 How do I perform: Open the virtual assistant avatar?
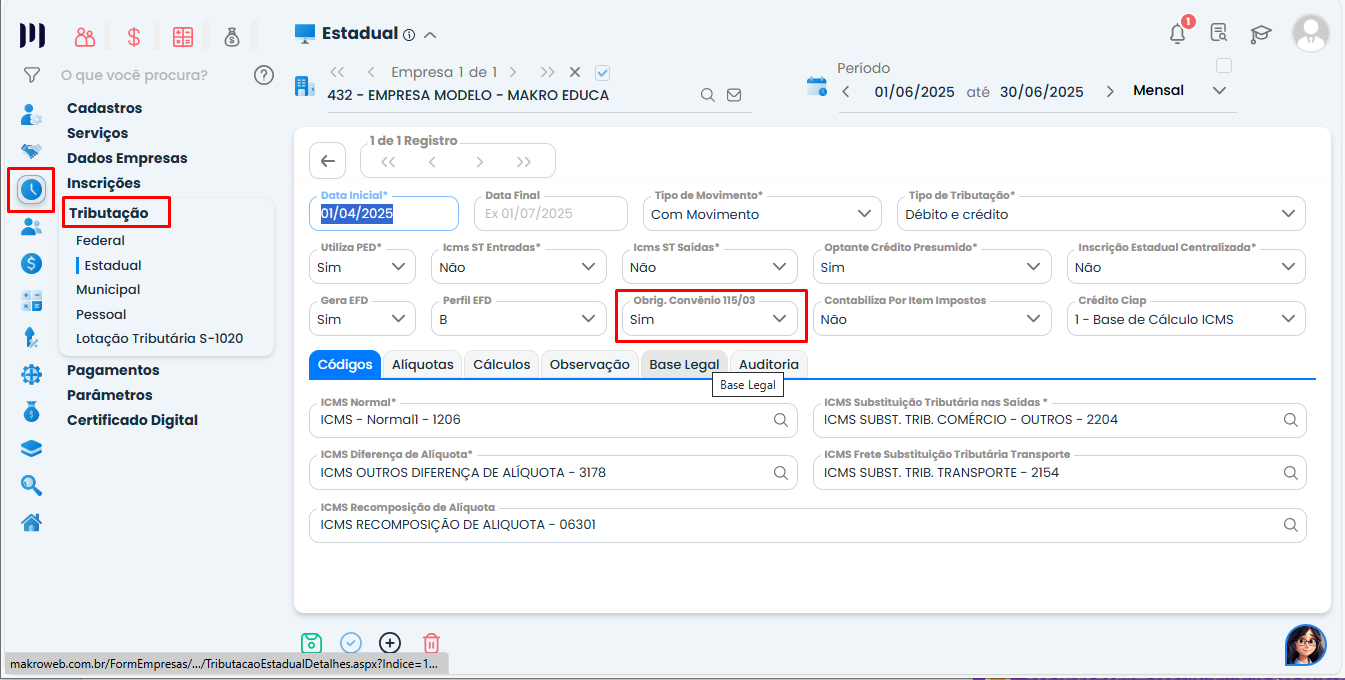[x=1305, y=645]
